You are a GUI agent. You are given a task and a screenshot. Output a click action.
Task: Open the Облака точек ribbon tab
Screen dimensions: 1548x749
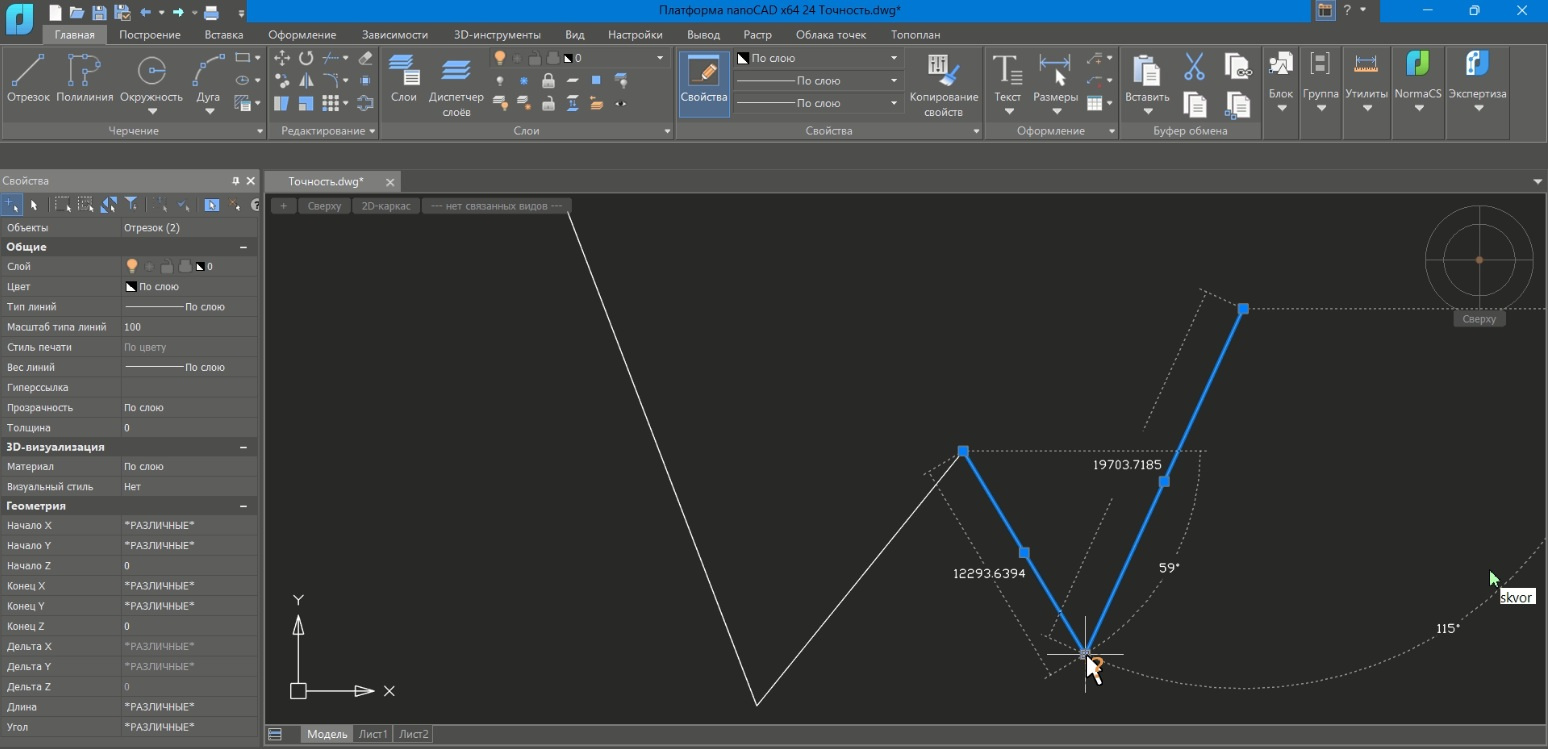(831, 34)
